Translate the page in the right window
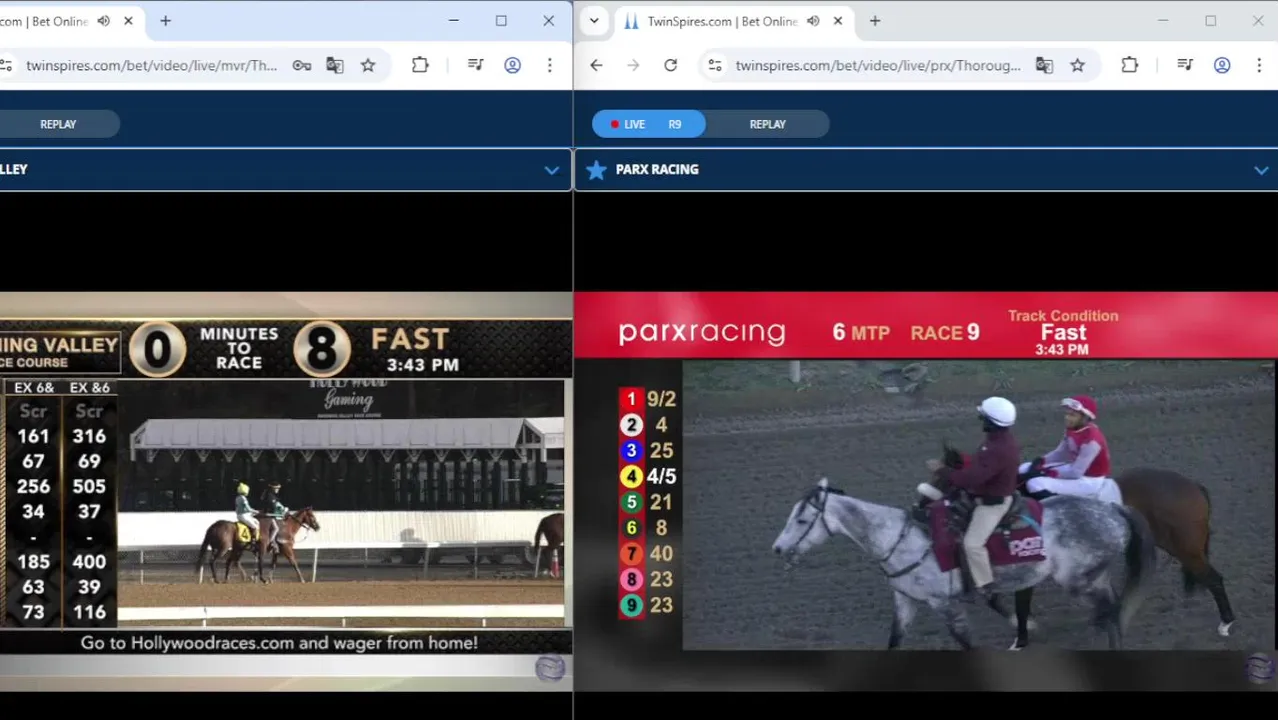Viewport: 1278px width, 720px height. coord(1044,65)
